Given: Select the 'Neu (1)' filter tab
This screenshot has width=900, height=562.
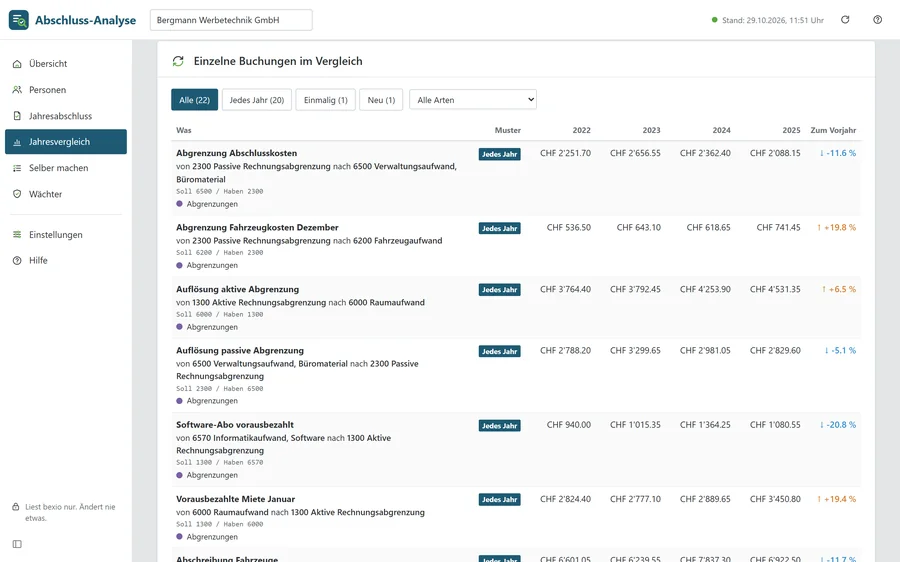Looking at the screenshot, I should [x=381, y=100].
